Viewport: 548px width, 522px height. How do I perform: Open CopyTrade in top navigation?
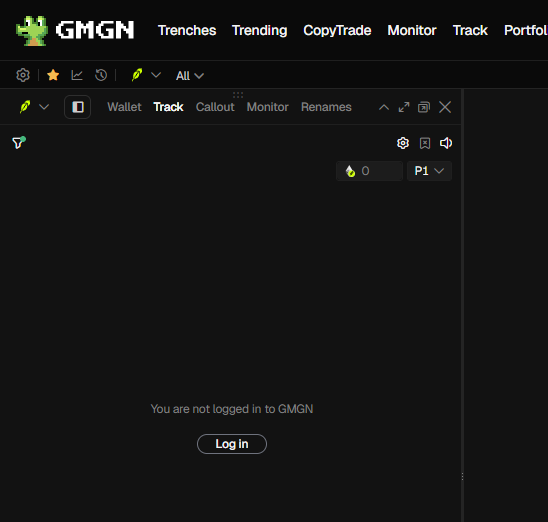point(337,30)
